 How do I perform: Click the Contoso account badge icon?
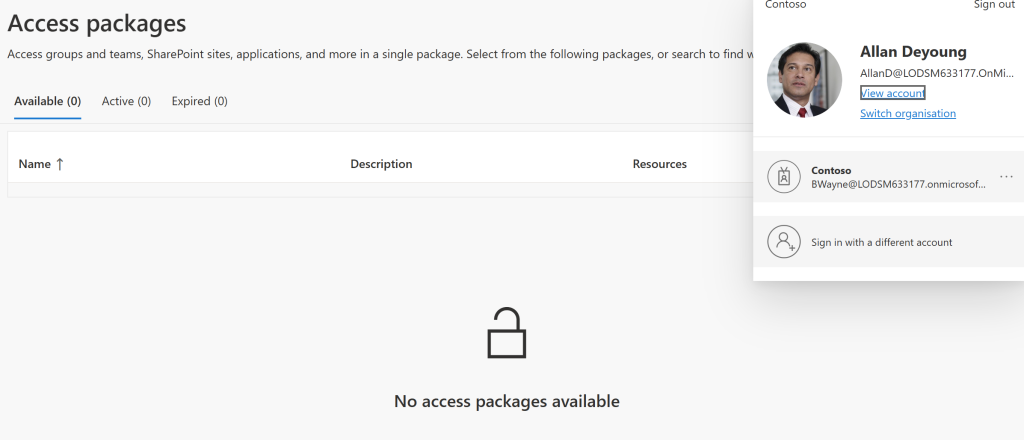pos(784,177)
